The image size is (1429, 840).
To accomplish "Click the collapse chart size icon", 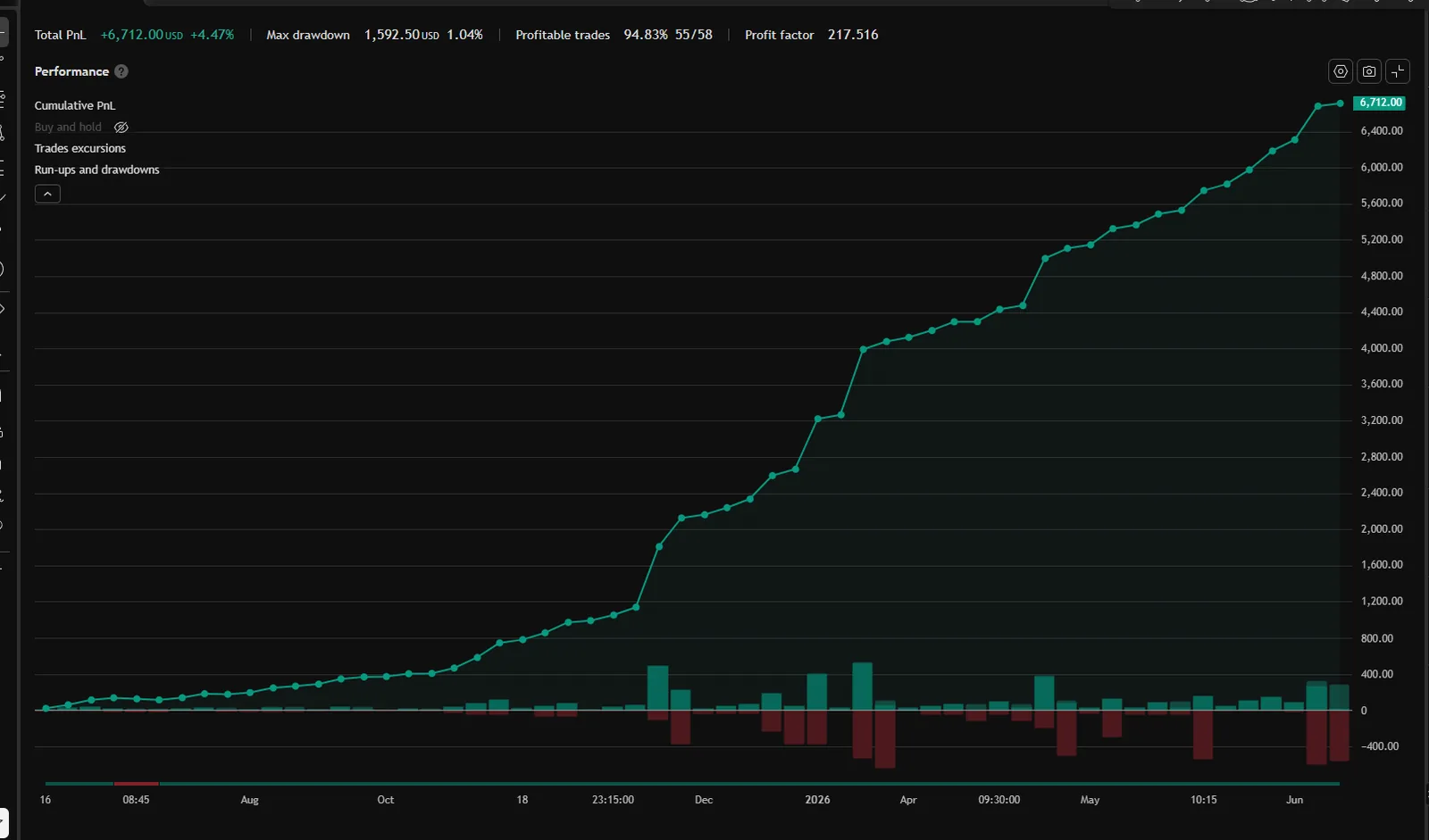I will (1398, 71).
